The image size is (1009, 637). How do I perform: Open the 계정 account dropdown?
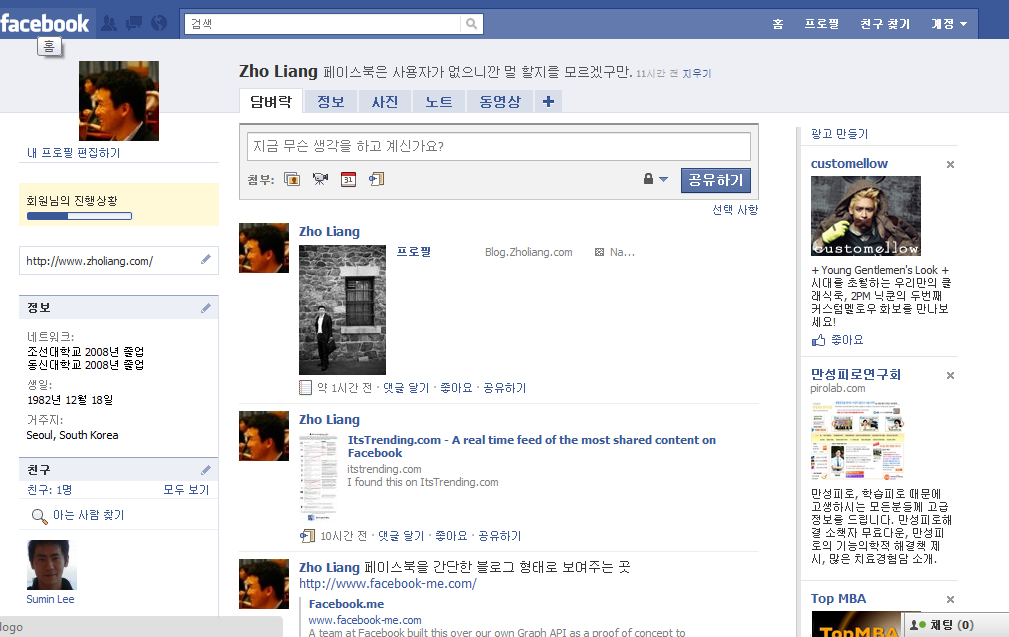pyautogui.click(x=949, y=24)
